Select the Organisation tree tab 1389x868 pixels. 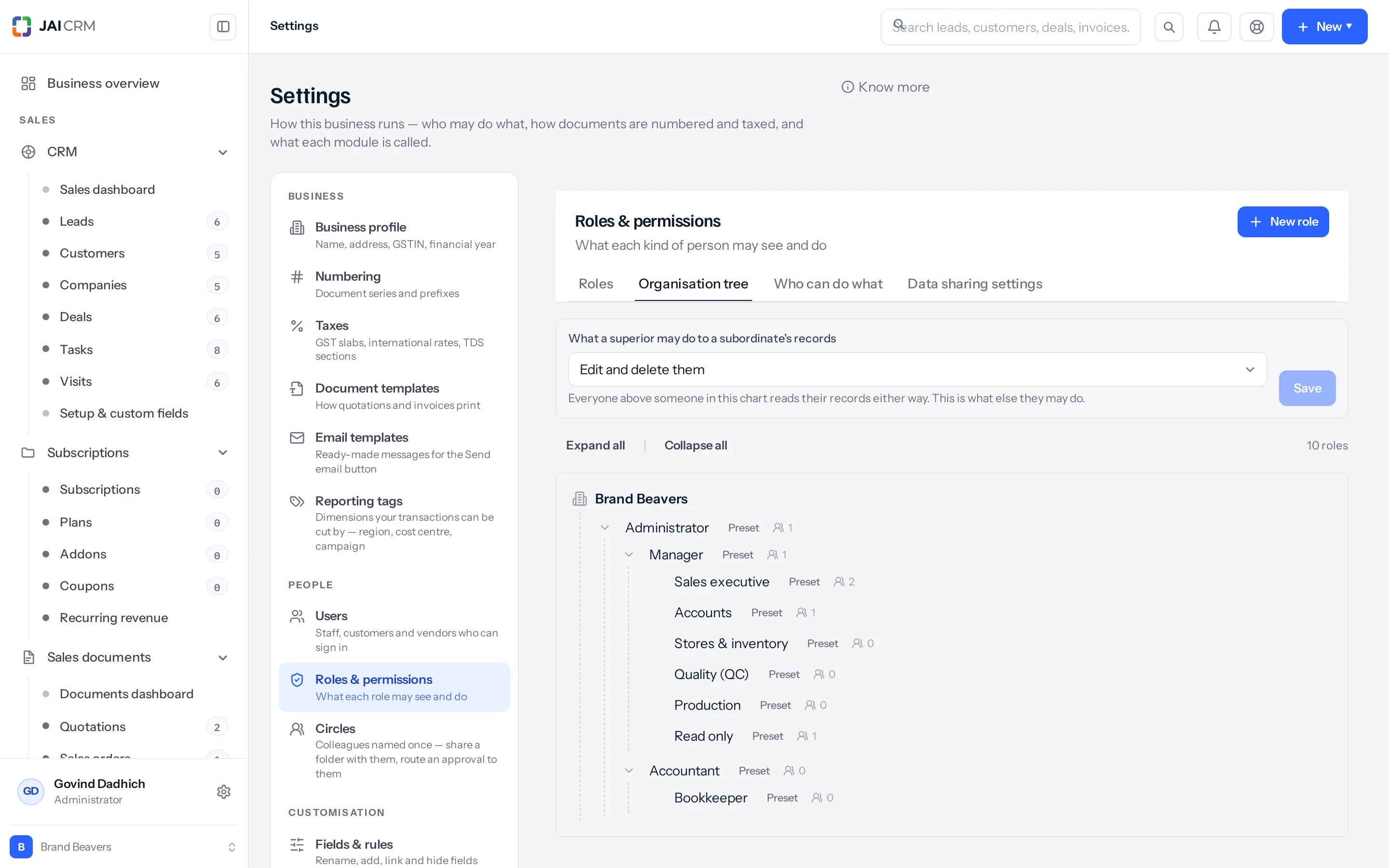pos(693,284)
